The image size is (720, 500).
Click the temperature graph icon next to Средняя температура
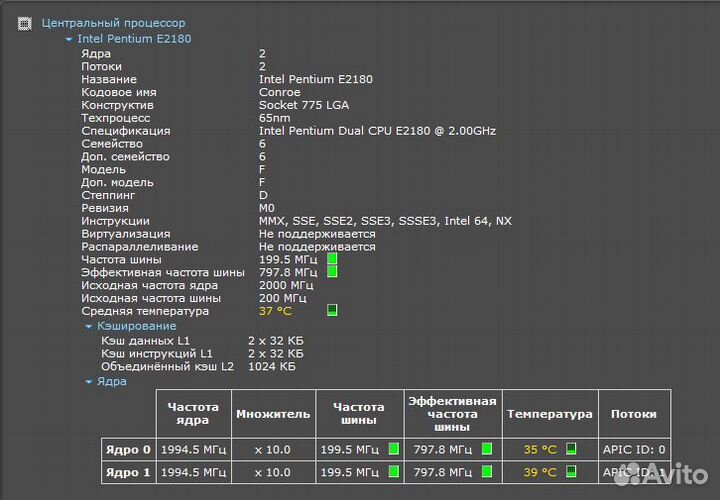click(x=332, y=310)
